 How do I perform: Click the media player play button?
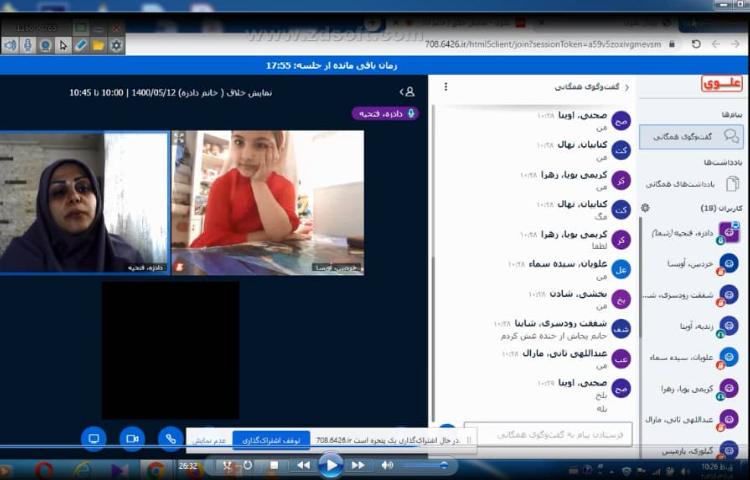[330, 465]
